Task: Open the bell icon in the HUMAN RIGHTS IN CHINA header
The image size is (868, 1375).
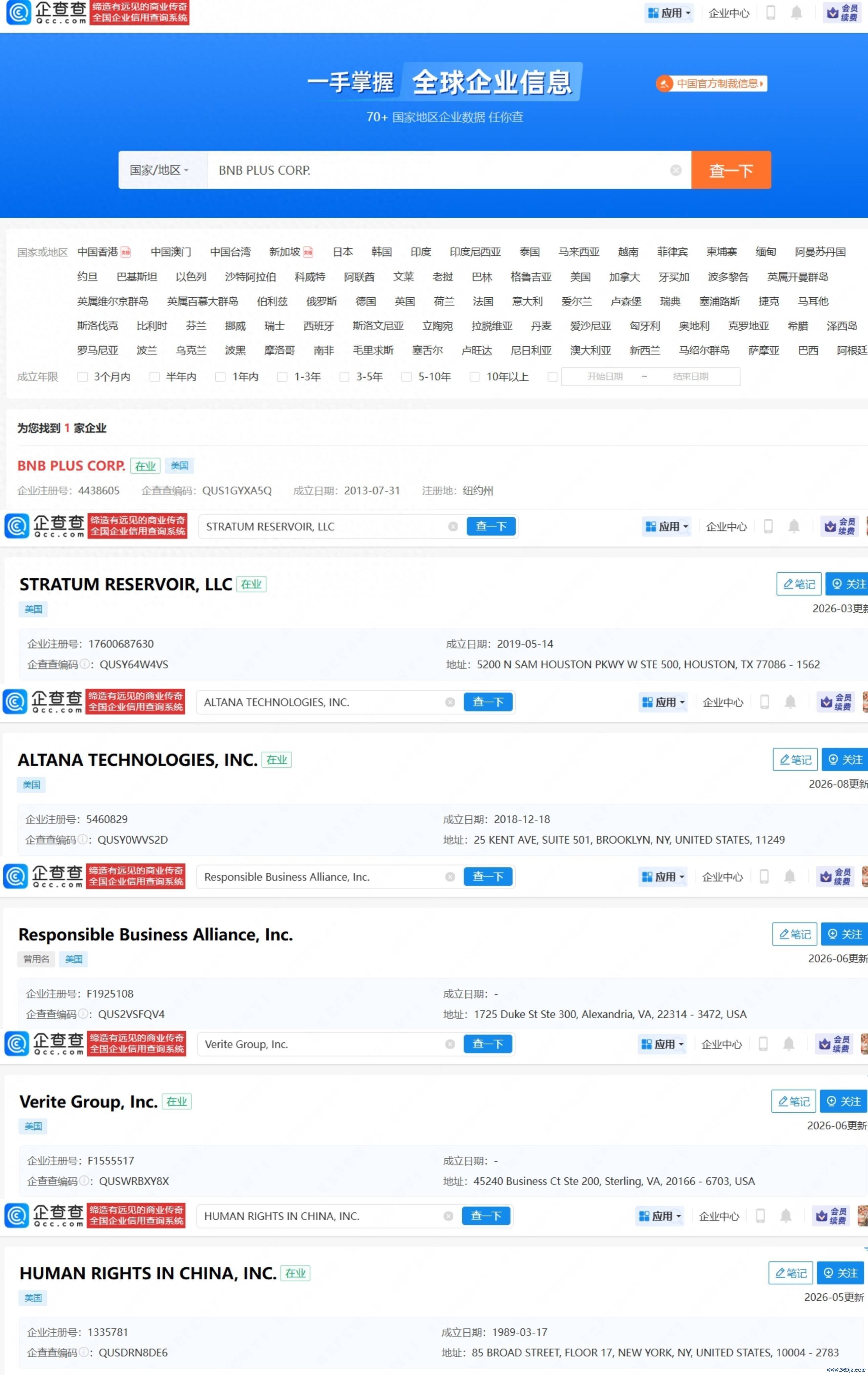Action: 786,1216
